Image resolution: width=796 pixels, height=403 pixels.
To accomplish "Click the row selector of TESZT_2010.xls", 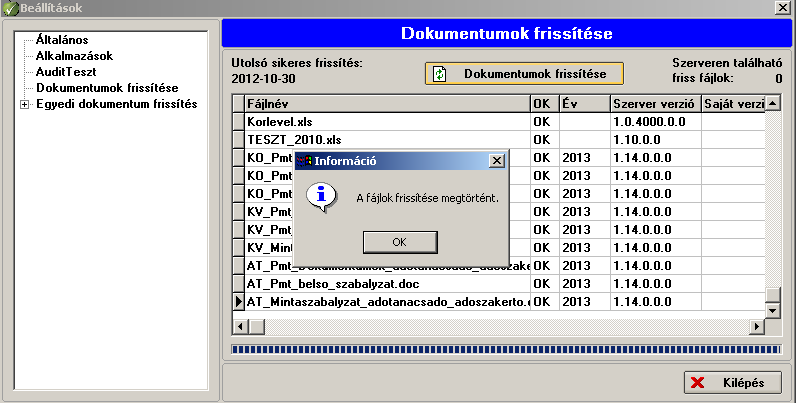I will tap(239, 140).
